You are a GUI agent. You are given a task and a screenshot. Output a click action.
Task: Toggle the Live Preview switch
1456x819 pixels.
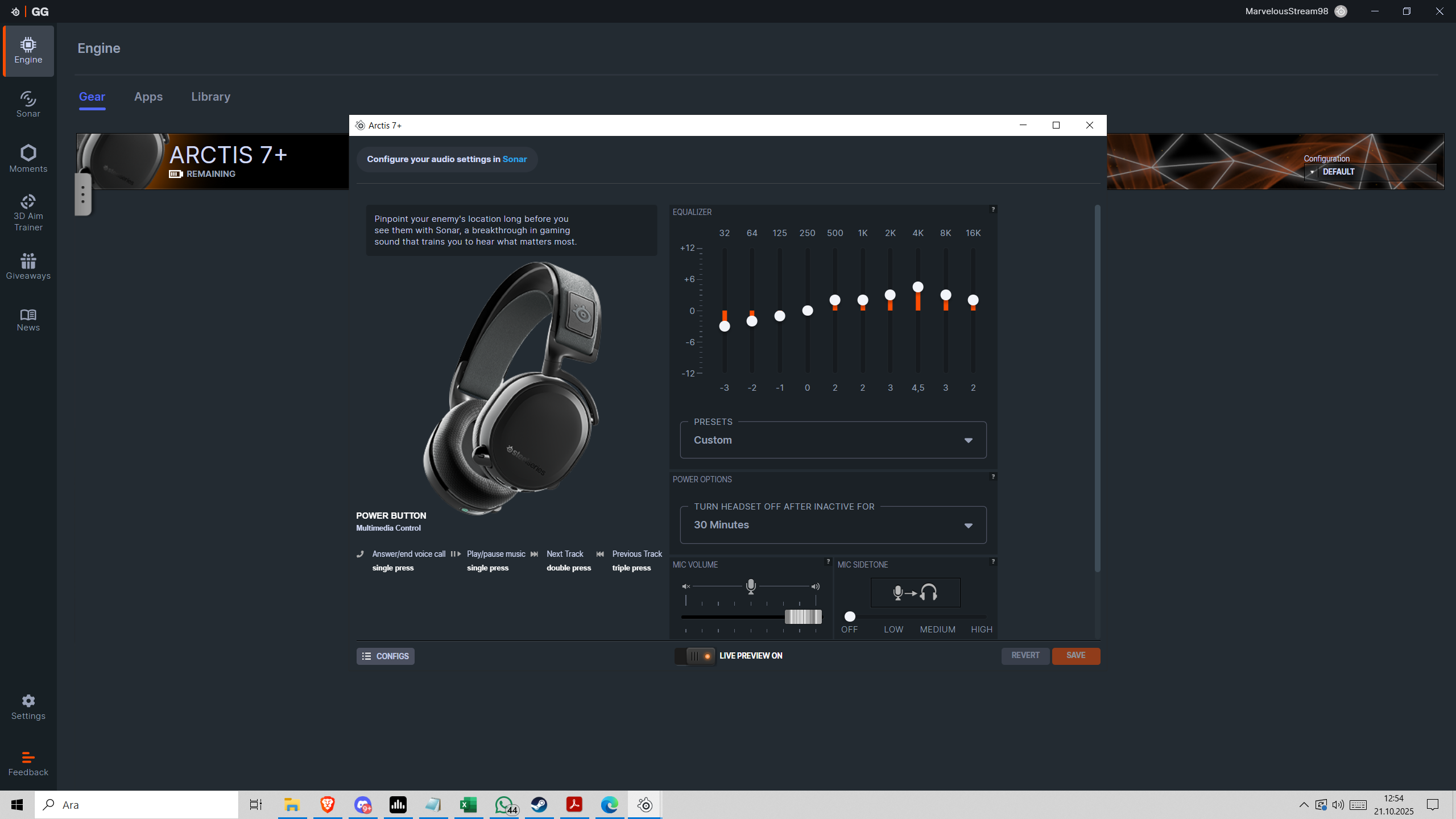point(695,656)
